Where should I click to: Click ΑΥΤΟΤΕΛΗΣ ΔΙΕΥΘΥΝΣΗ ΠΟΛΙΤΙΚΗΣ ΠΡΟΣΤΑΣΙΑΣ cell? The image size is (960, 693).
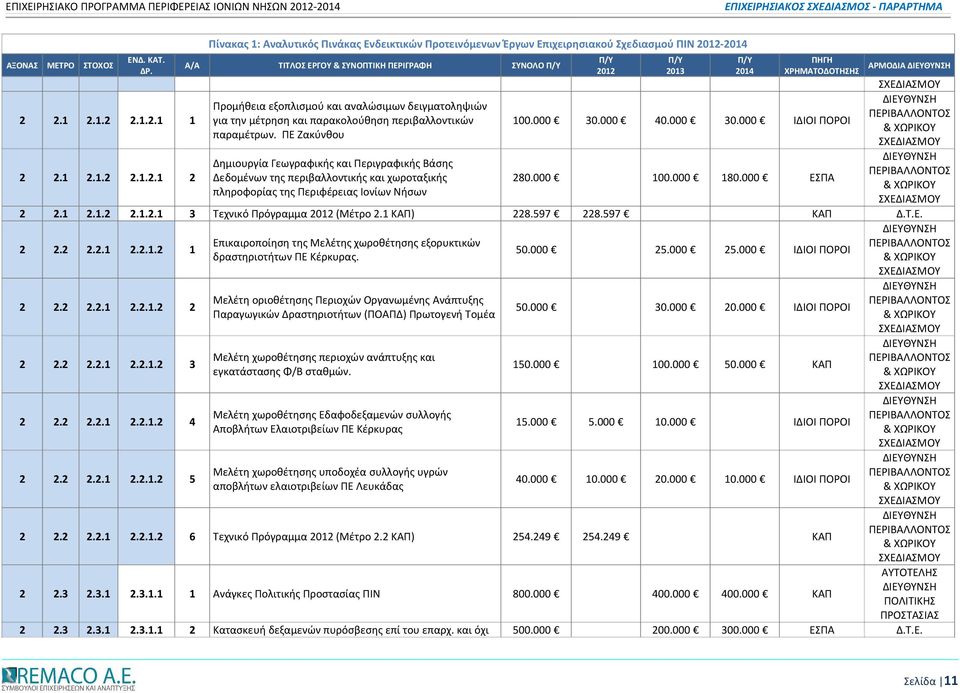pos(909,594)
